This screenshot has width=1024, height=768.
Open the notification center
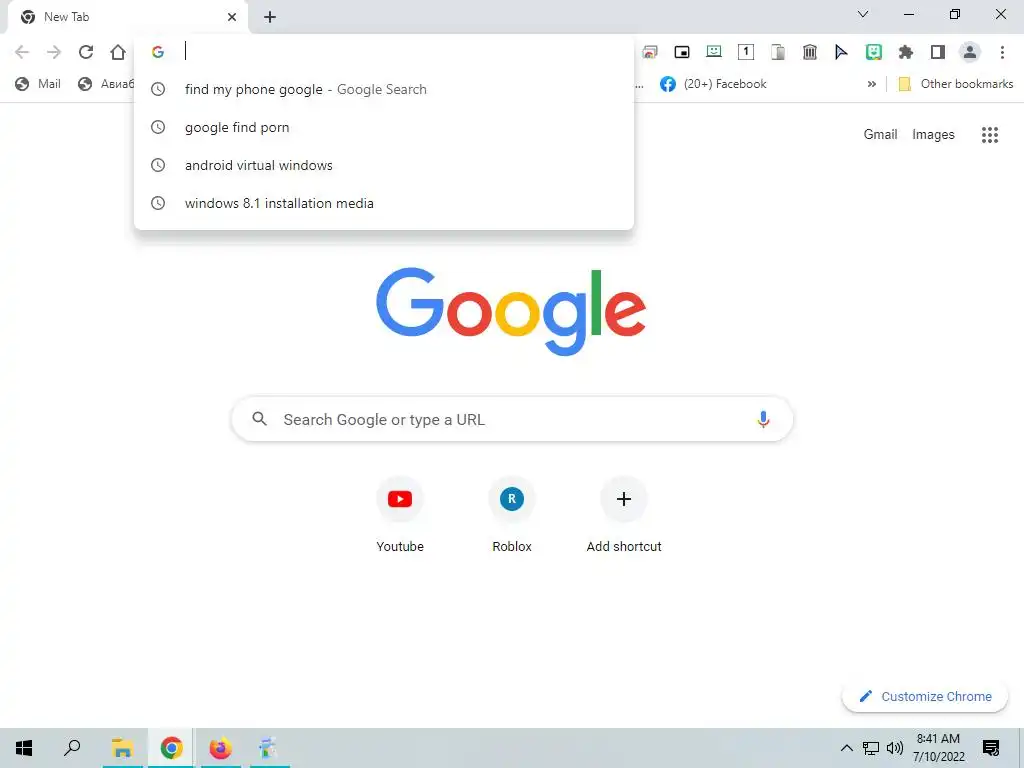point(991,748)
